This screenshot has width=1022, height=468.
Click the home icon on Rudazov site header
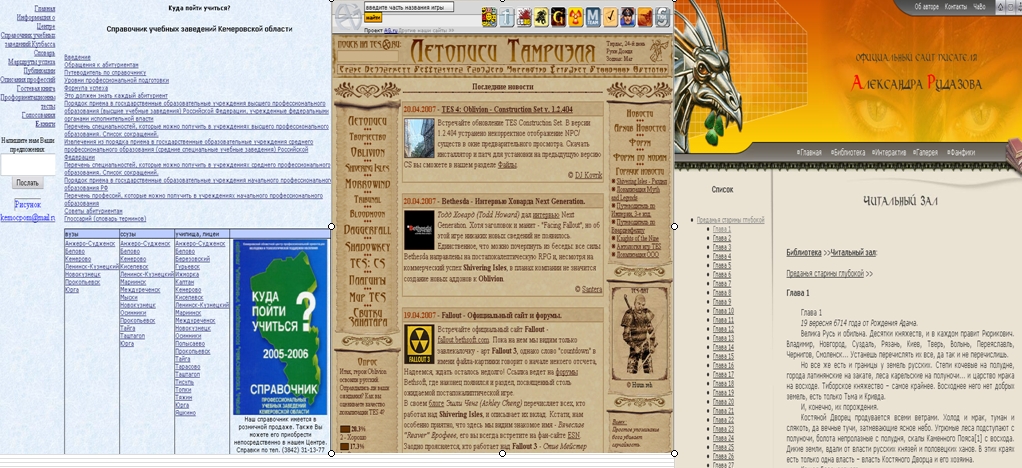(1001, 7)
